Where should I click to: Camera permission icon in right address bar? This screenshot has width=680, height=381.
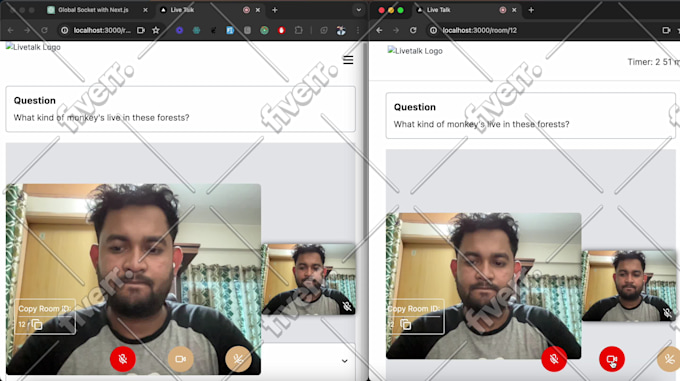coord(666,30)
